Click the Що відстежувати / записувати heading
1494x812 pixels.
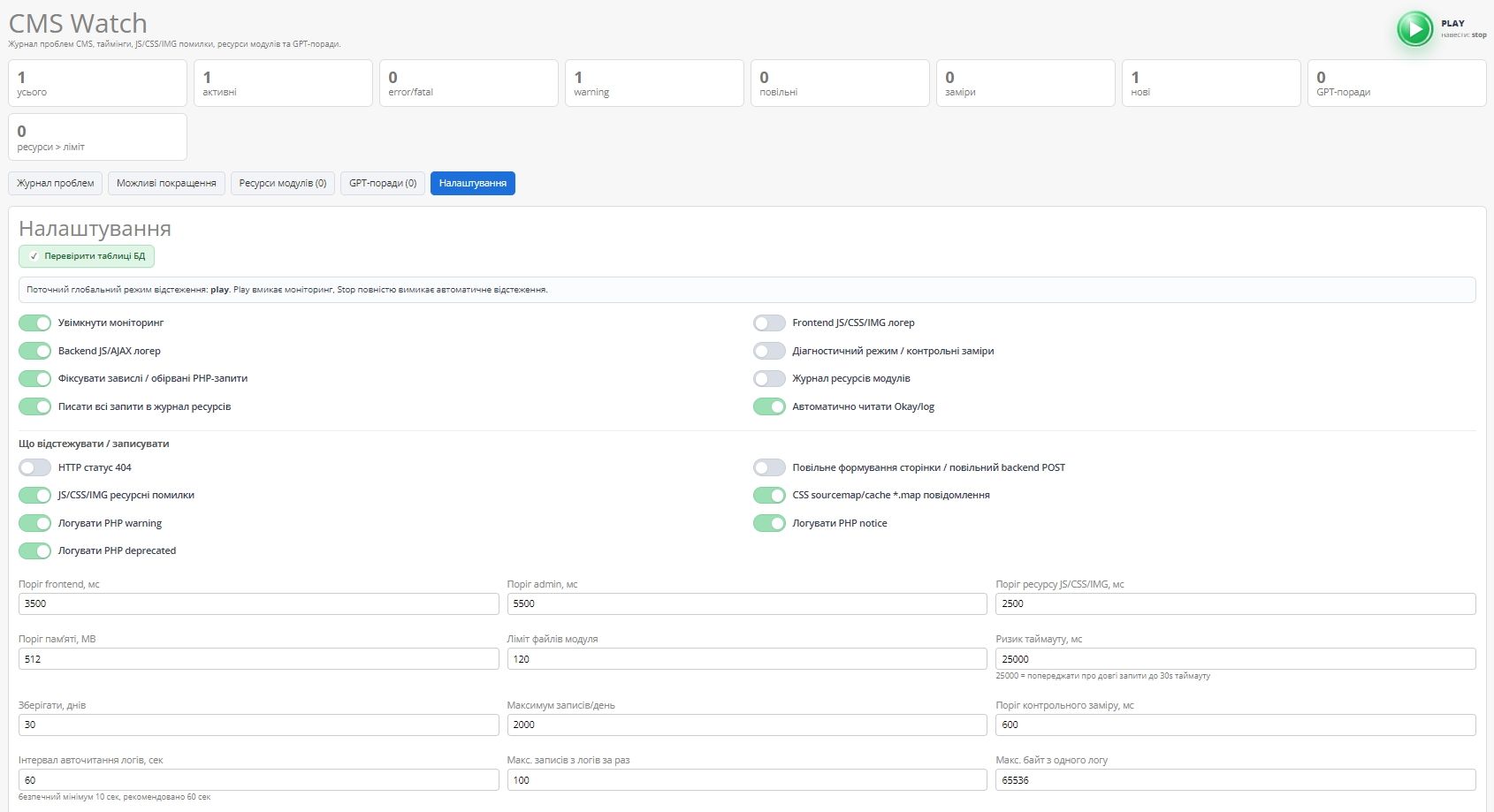94,444
